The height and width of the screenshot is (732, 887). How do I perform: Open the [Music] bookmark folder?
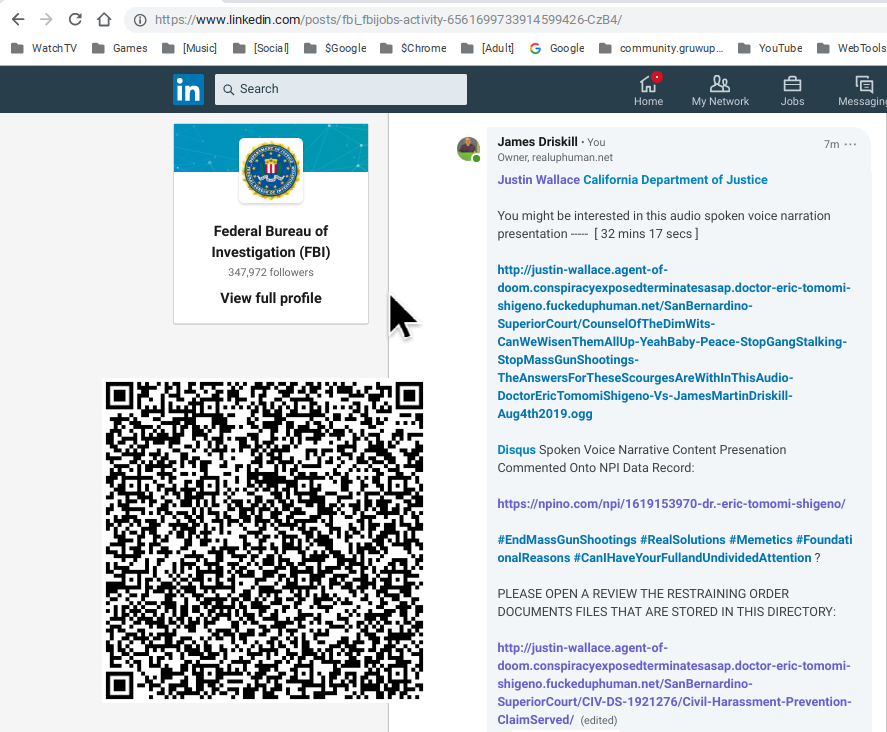point(190,49)
